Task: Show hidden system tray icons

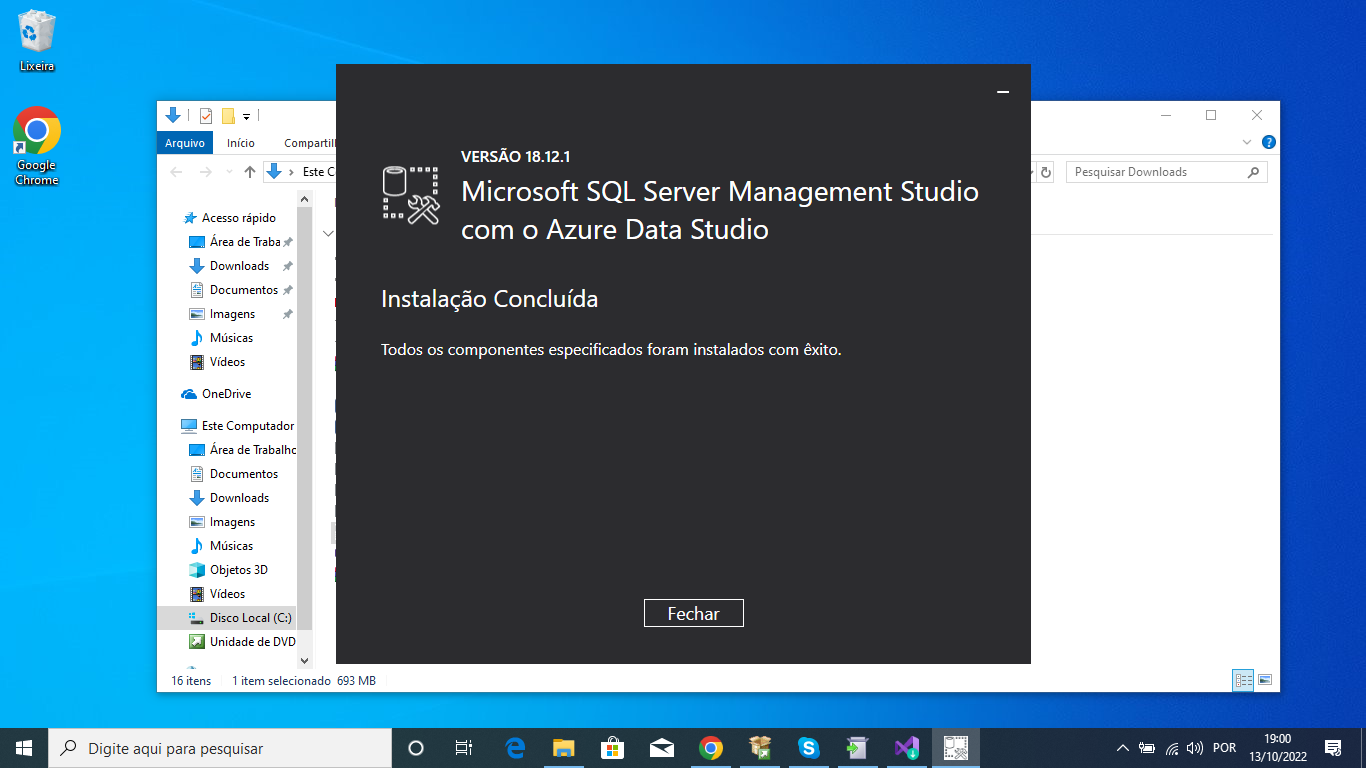Action: [x=1122, y=748]
